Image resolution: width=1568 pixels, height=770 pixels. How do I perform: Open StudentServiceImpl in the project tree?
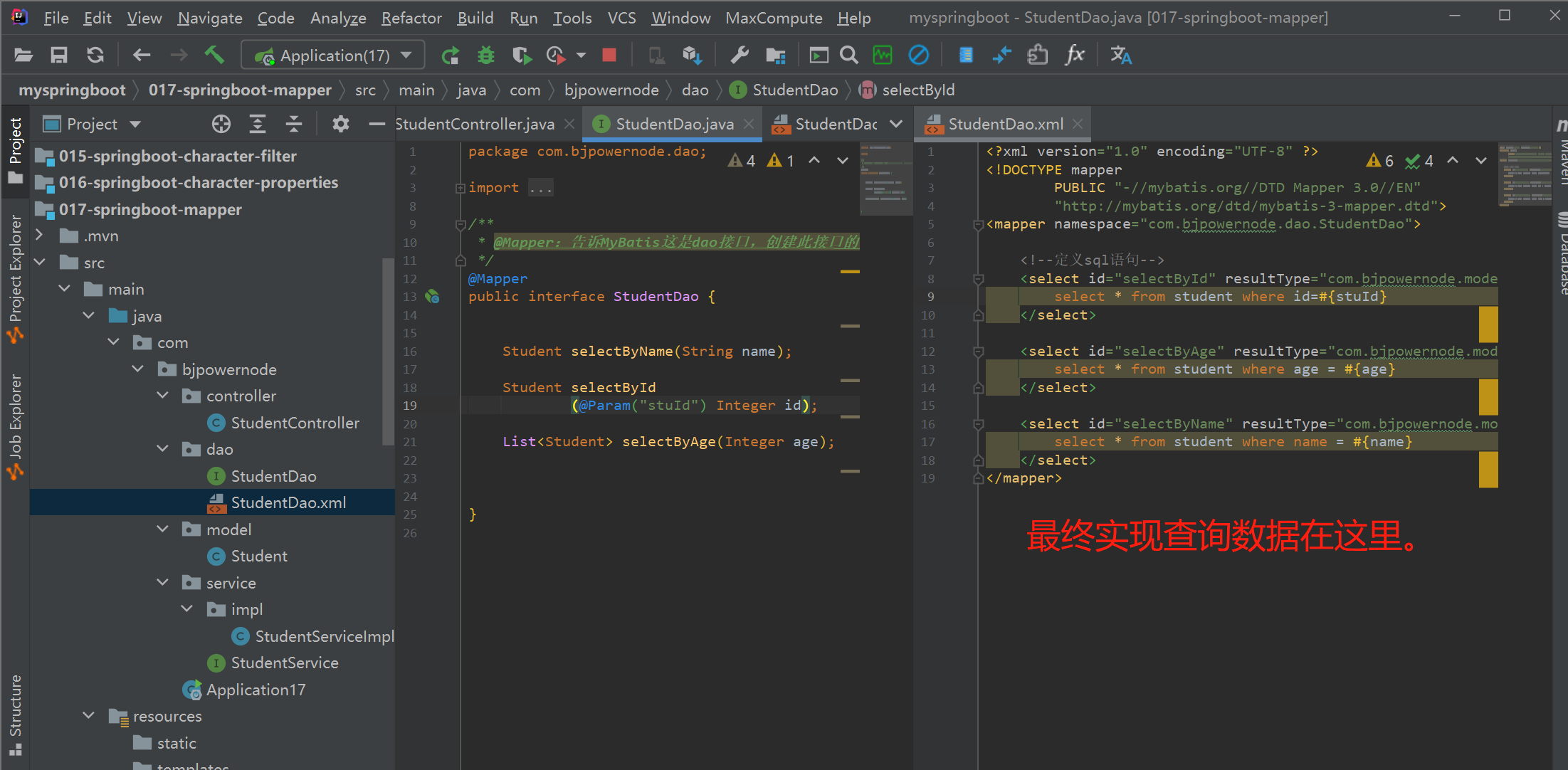pos(324,636)
